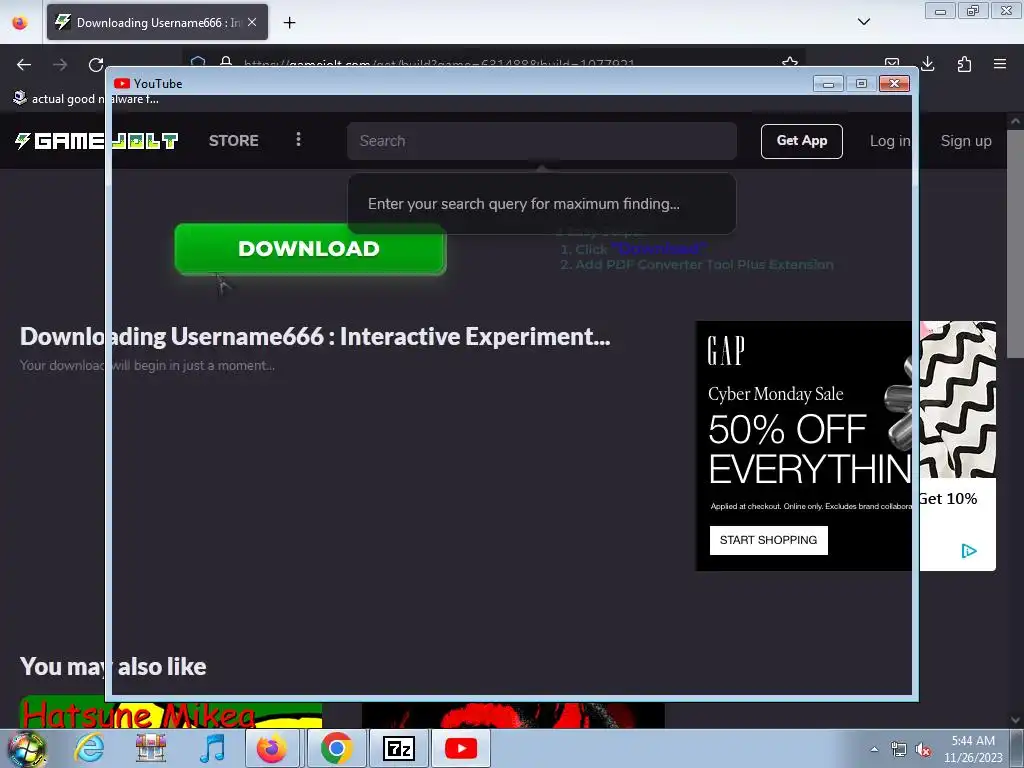Focus the Game Jolt Search field
This screenshot has width=1024, height=768.
coord(541,141)
